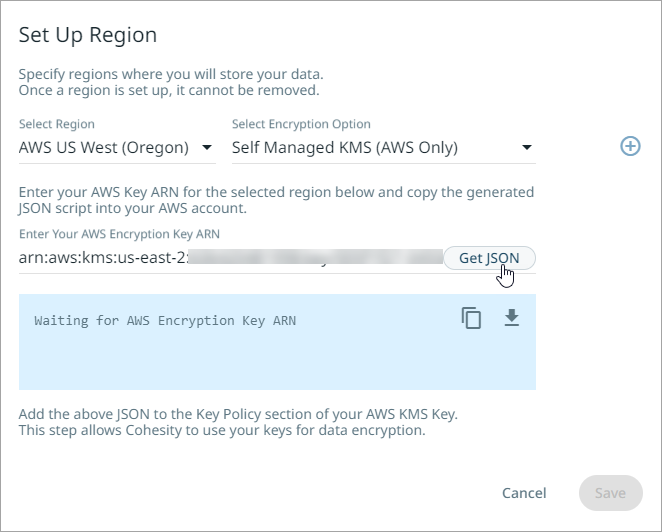662x532 pixels.
Task: Click the Waiting for AWS Encryption Key ARN text
Action: coord(165,321)
